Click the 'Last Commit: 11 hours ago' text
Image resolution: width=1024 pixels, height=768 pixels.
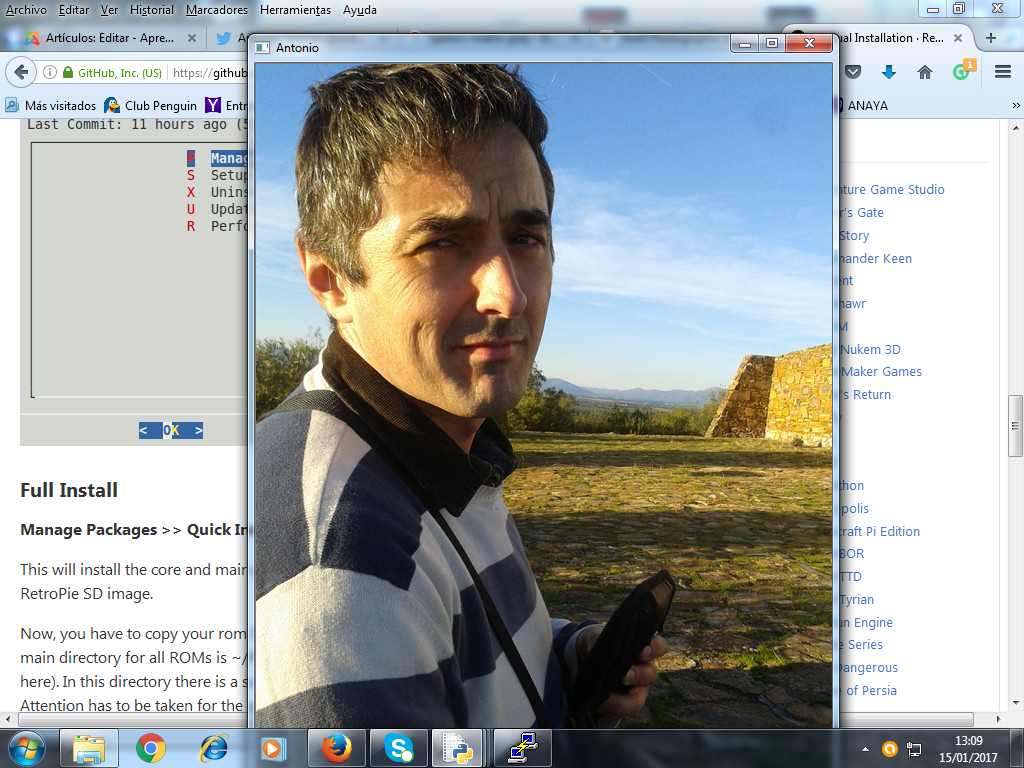[x=127, y=124]
